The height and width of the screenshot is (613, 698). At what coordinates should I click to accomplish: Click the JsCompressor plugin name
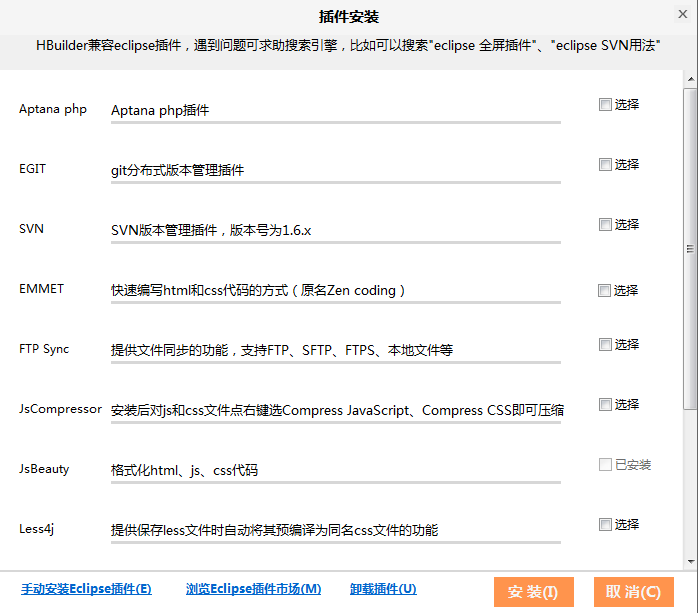pyautogui.click(x=60, y=409)
